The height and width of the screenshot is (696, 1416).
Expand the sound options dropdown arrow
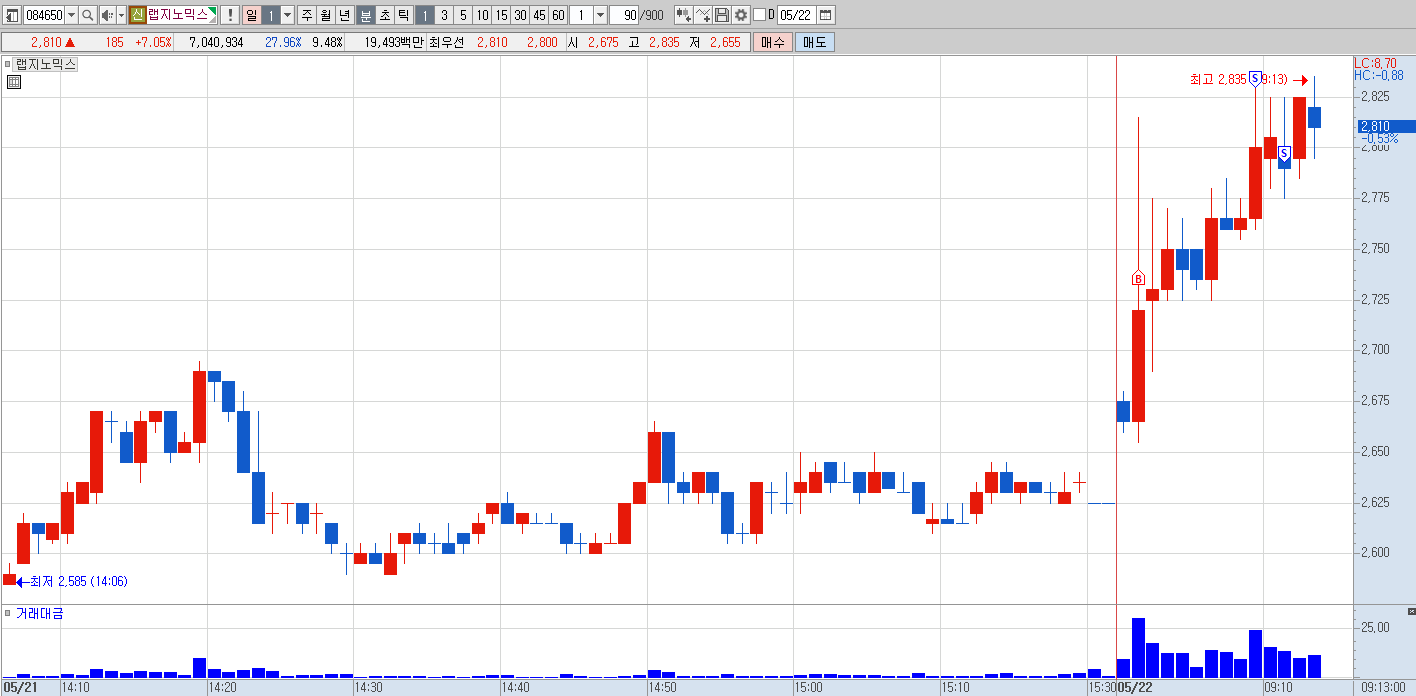pos(122,15)
